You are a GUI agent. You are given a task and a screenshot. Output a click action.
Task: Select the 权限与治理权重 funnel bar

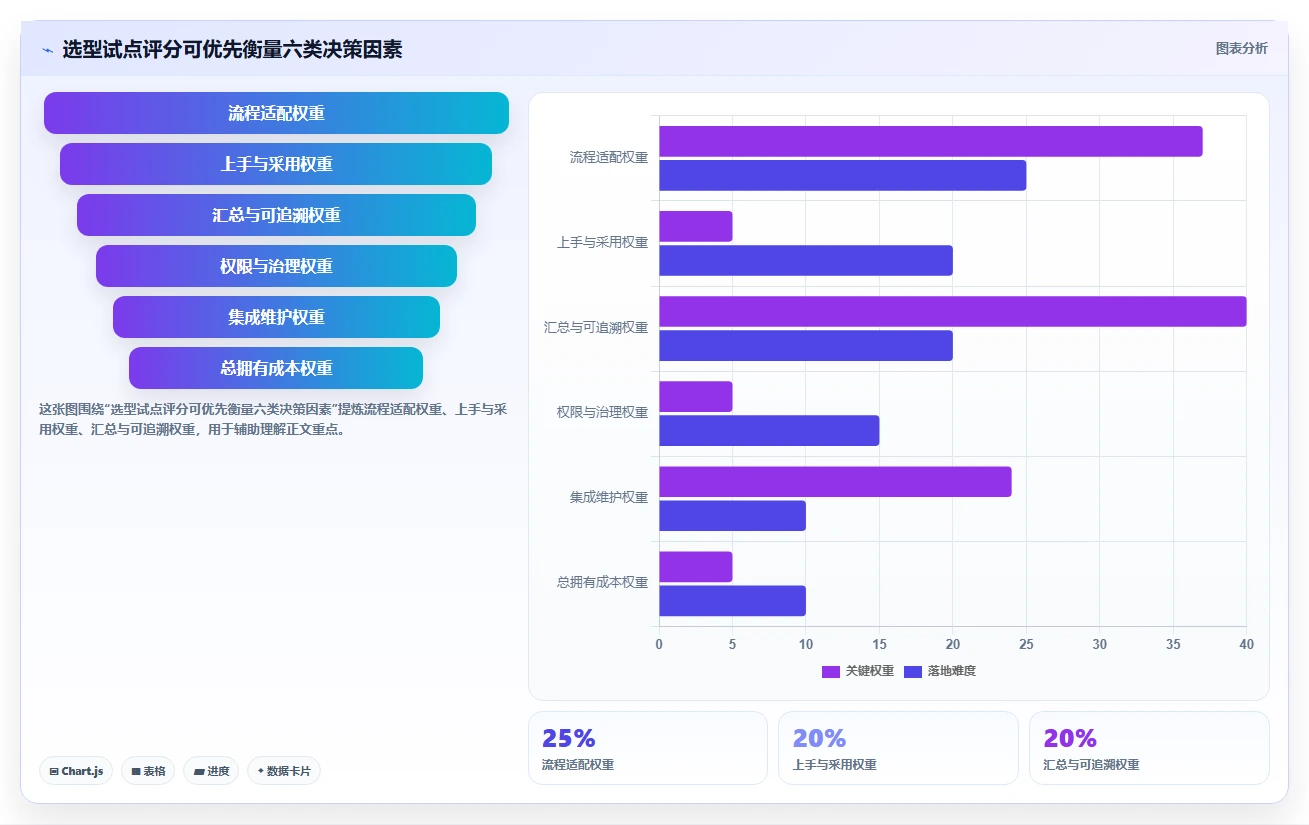[x=276, y=266]
